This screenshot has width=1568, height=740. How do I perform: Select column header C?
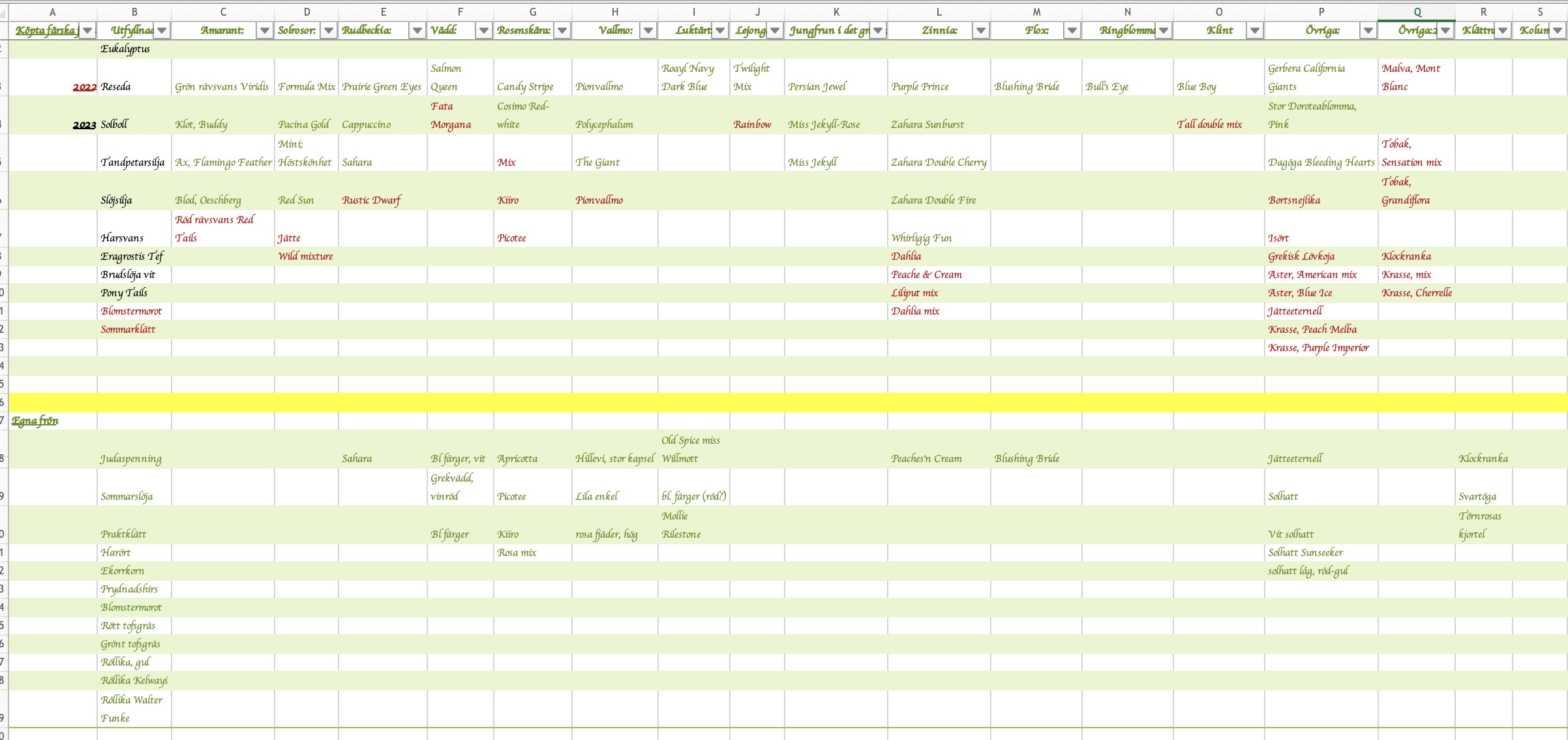pyautogui.click(x=223, y=12)
